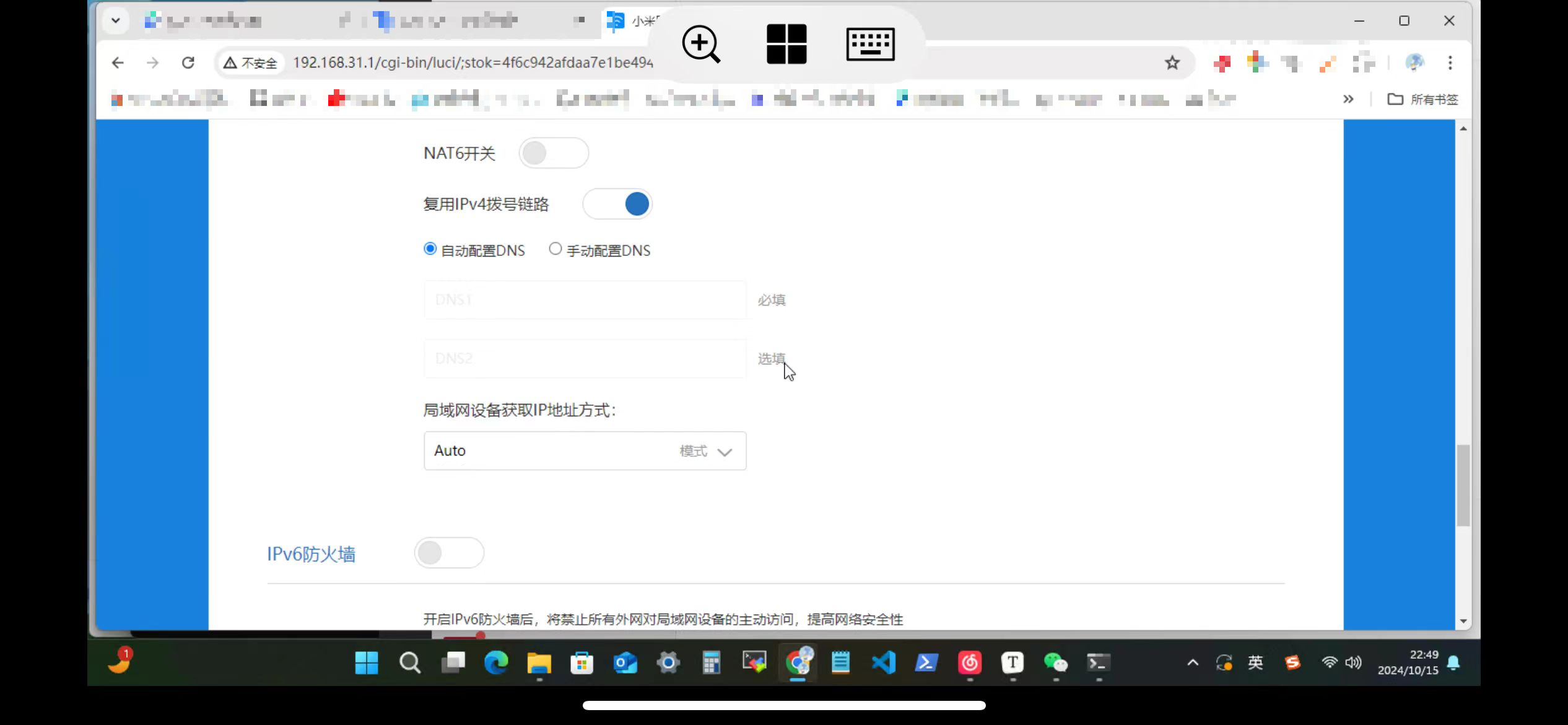Expand the hidden bookmarks chevron
Screen dimensions: 1568x725
(x=1348, y=99)
